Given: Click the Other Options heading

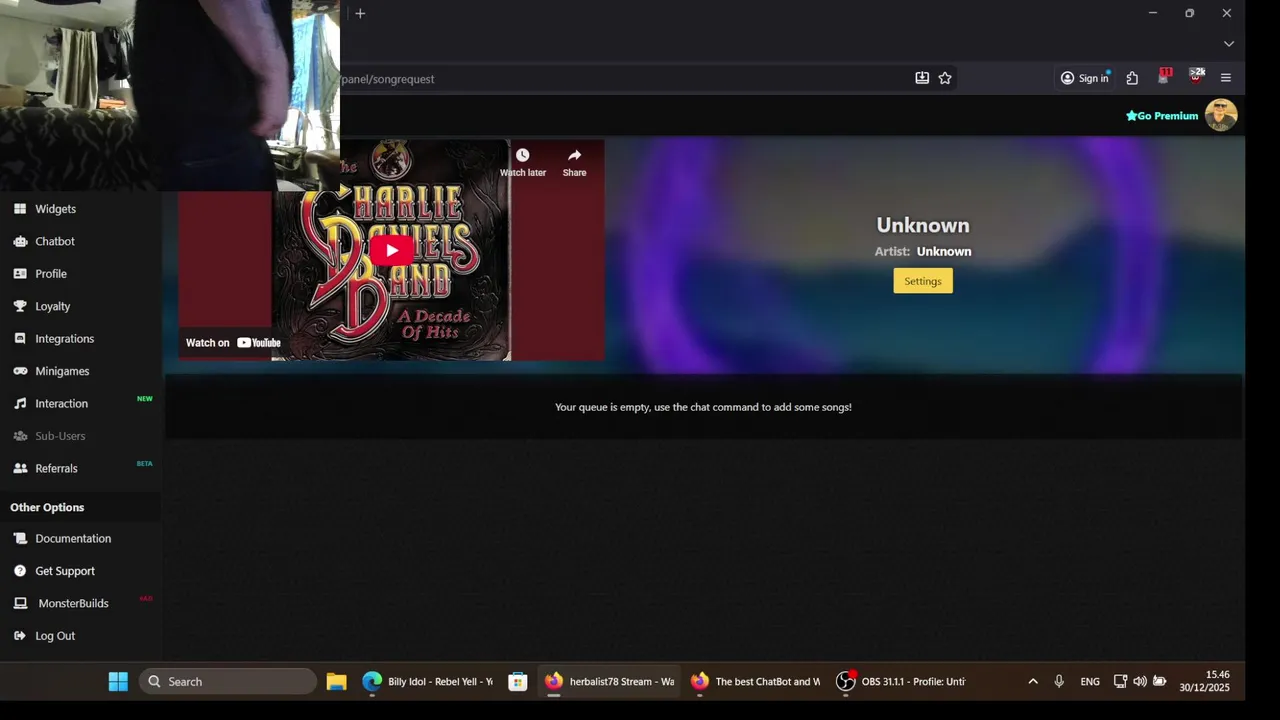Looking at the screenshot, I should 47,507.
